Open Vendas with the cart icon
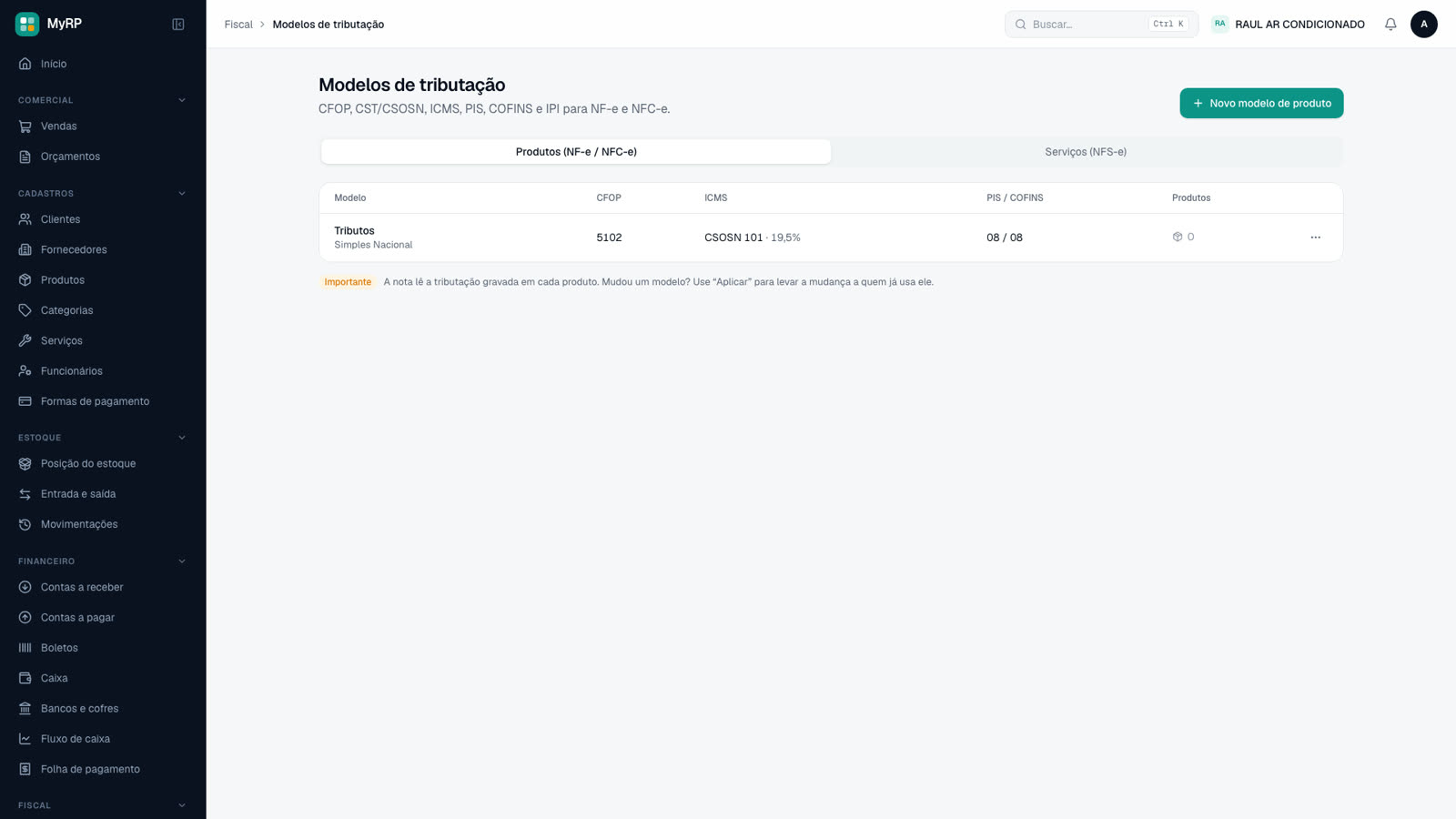Screen dimensions: 1456x819 click(25, 126)
